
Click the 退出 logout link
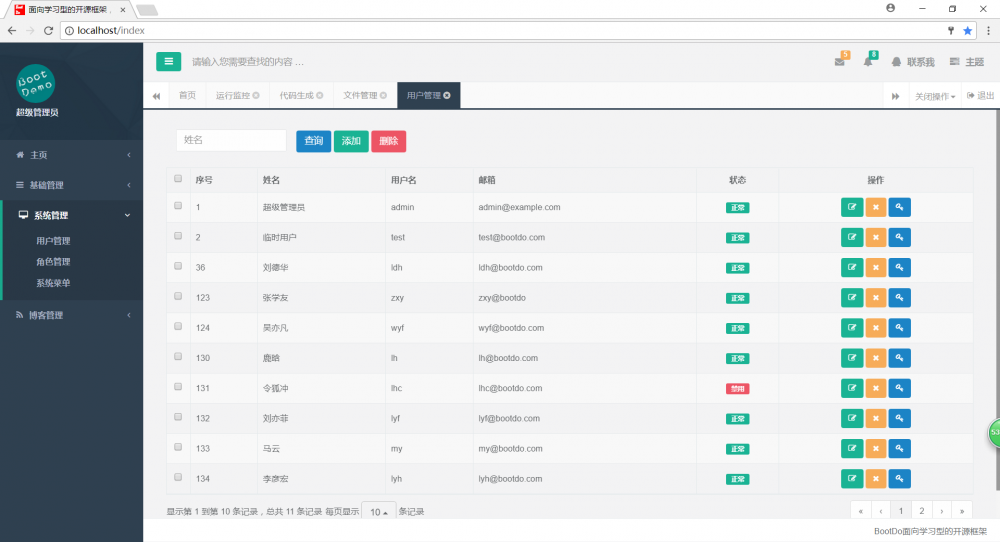click(980, 96)
